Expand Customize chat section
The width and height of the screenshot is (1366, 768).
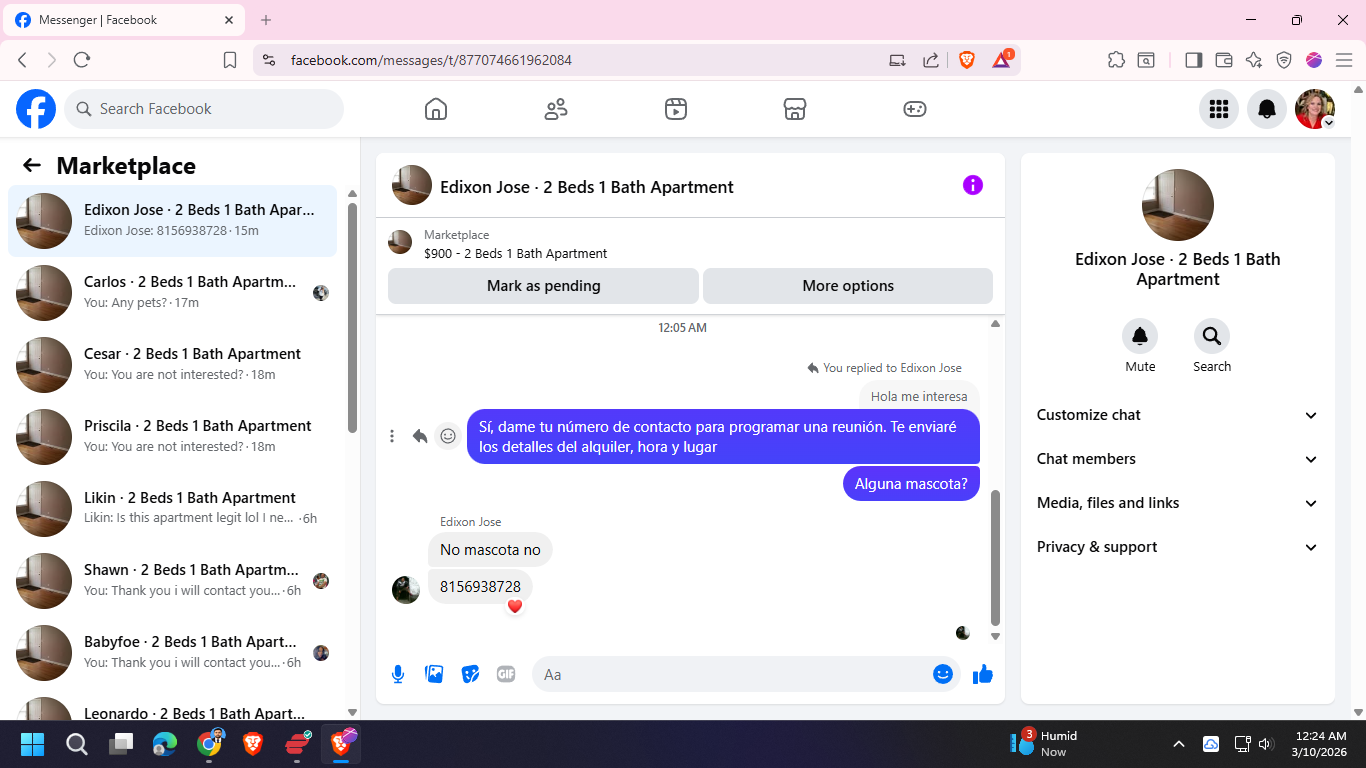coord(1178,415)
